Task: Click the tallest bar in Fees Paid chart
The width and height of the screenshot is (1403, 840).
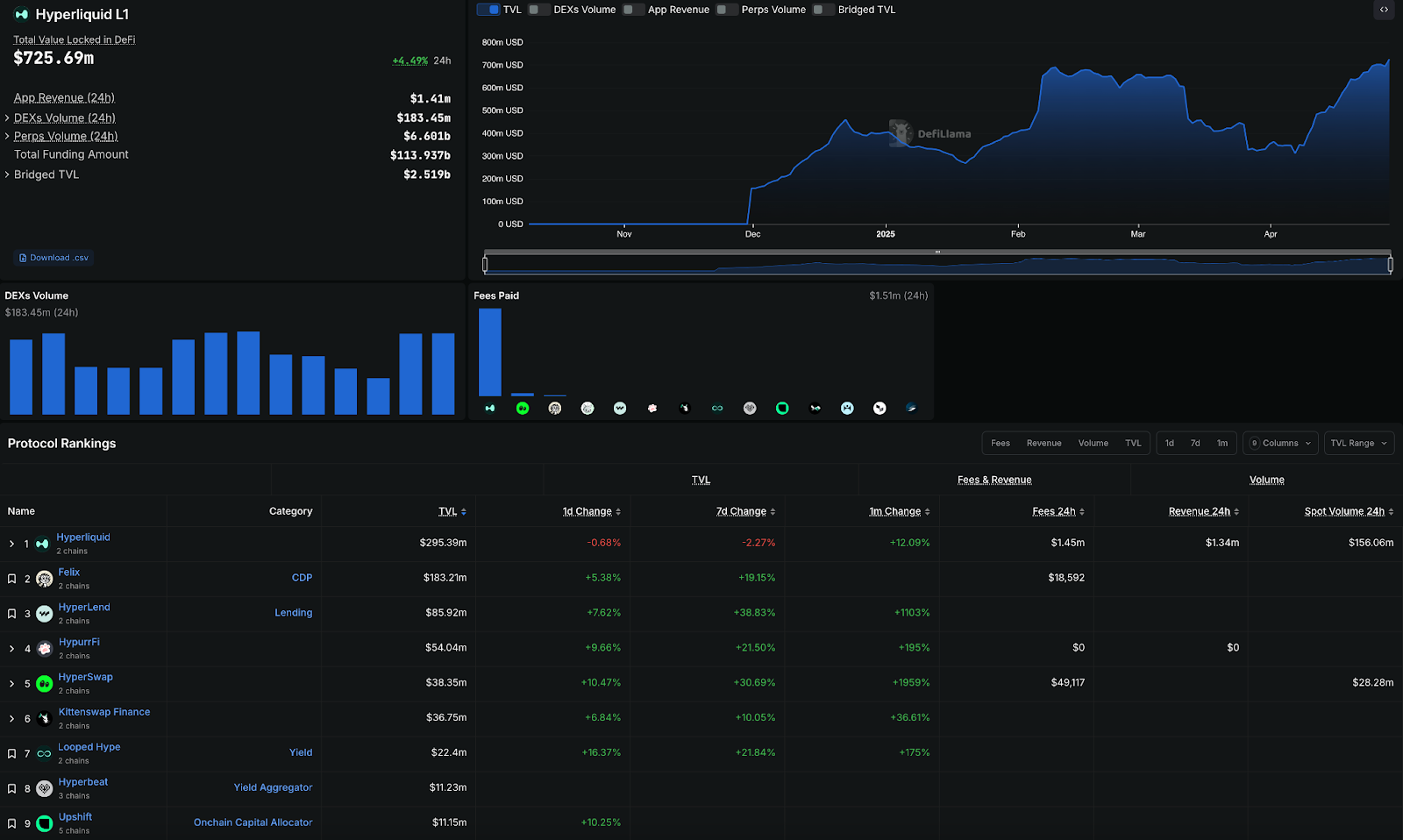Action: [x=490, y=352]
